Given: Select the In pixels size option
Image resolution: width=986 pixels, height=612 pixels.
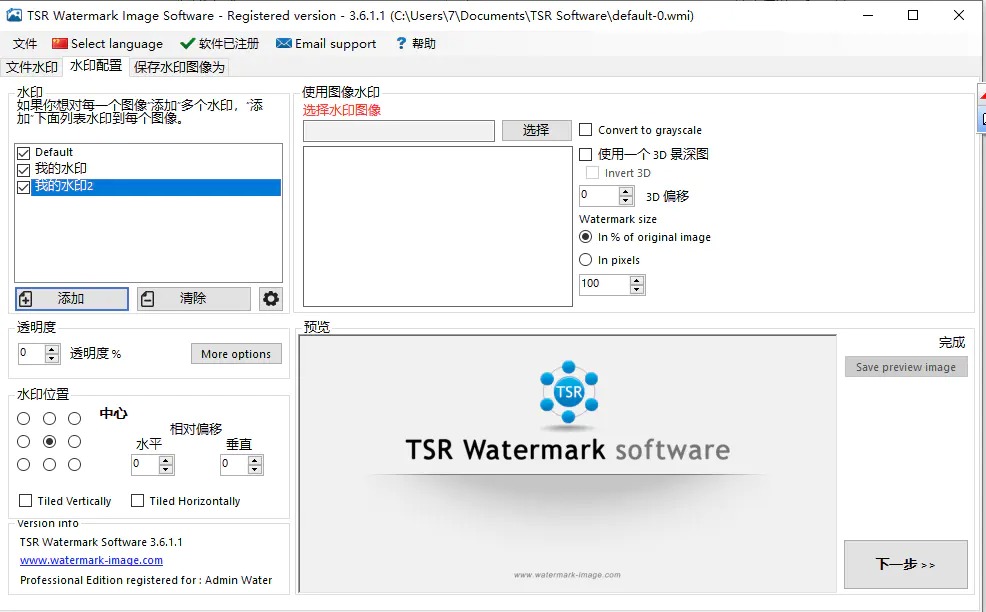Looking at the screenshot, I should coord(584,260).
